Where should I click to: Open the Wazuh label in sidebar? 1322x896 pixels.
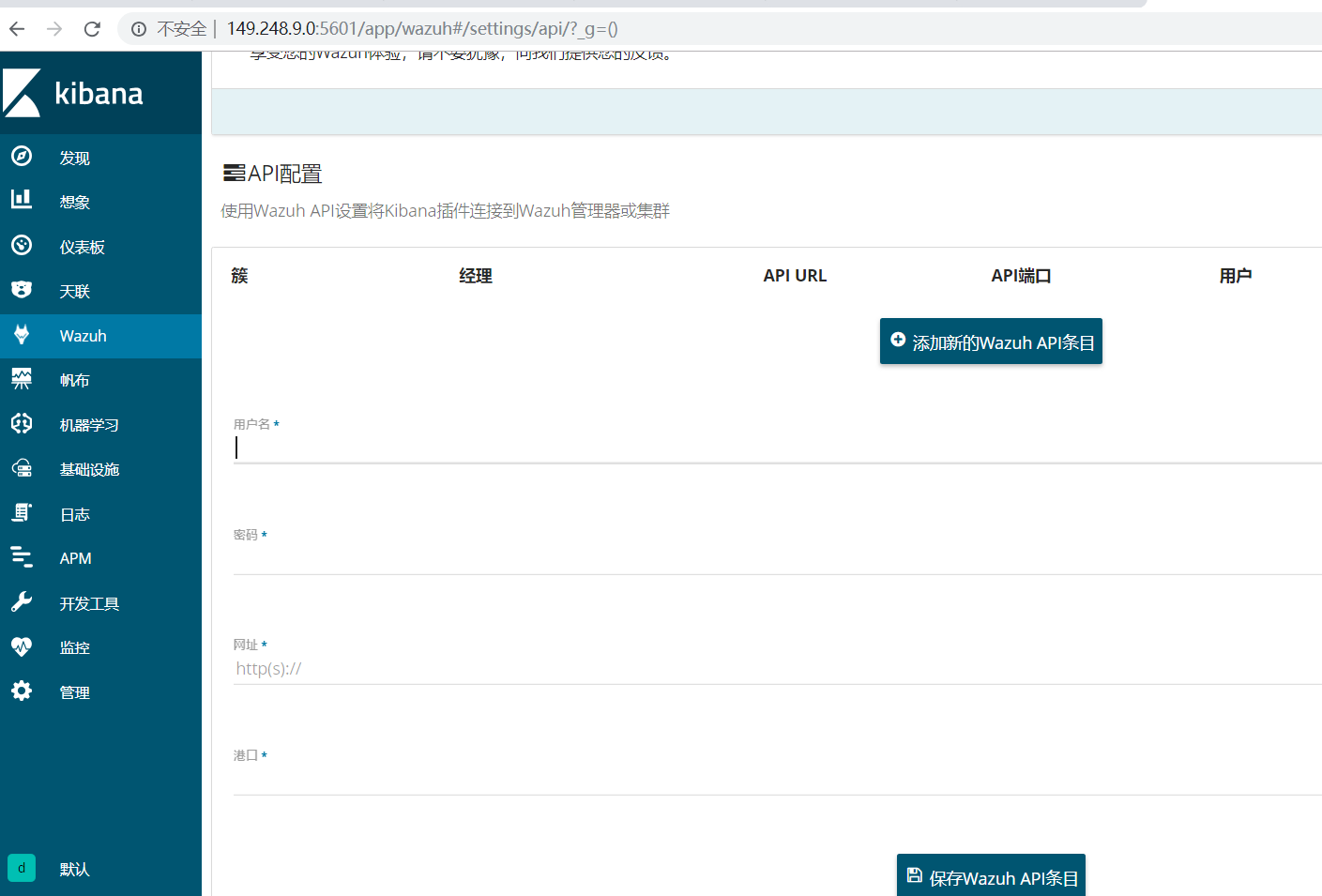pos(83,336)
